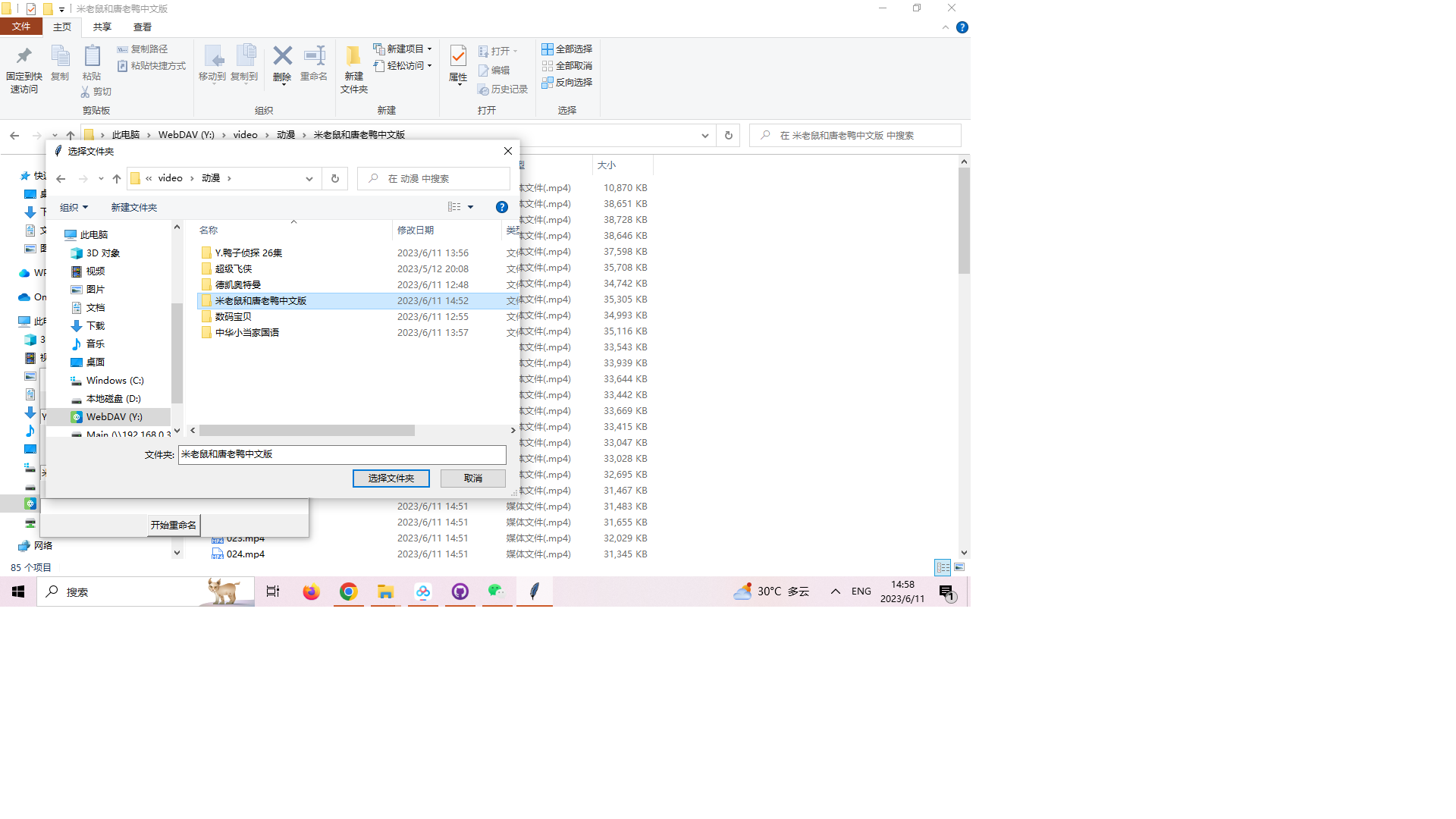Click Select all in ribbon
Viewport: 1456px width, 819px height.
(566, 49)
